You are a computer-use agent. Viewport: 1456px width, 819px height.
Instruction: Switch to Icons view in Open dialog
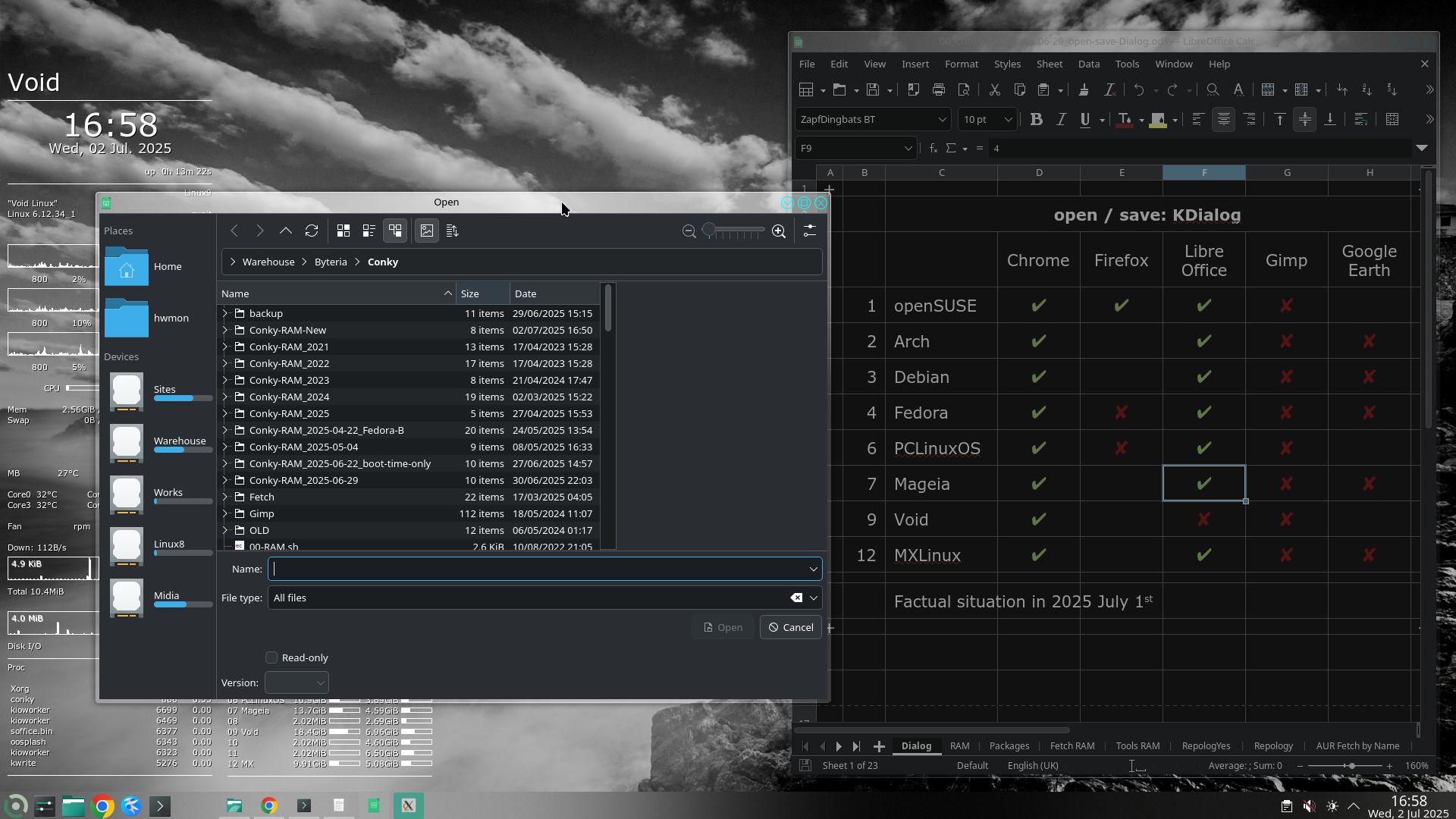(343, 231)
